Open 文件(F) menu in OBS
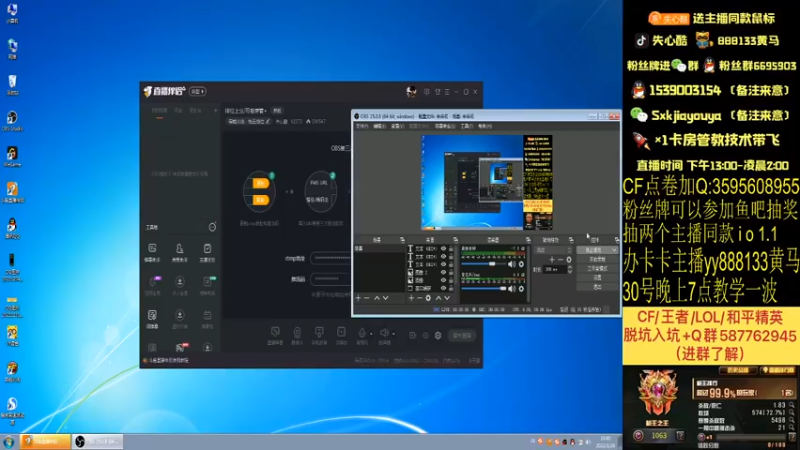The height and width of the screenshot is (450, 800). 362,126
